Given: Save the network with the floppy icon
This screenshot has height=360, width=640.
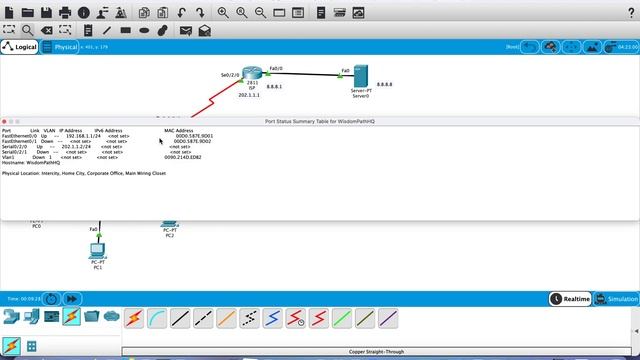Looking at the screenshot, I should [x=46, y=13].
